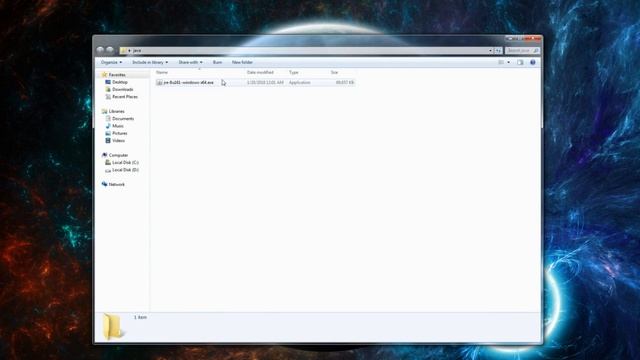Click the Favorites star icon

click(x=104, y=75)
